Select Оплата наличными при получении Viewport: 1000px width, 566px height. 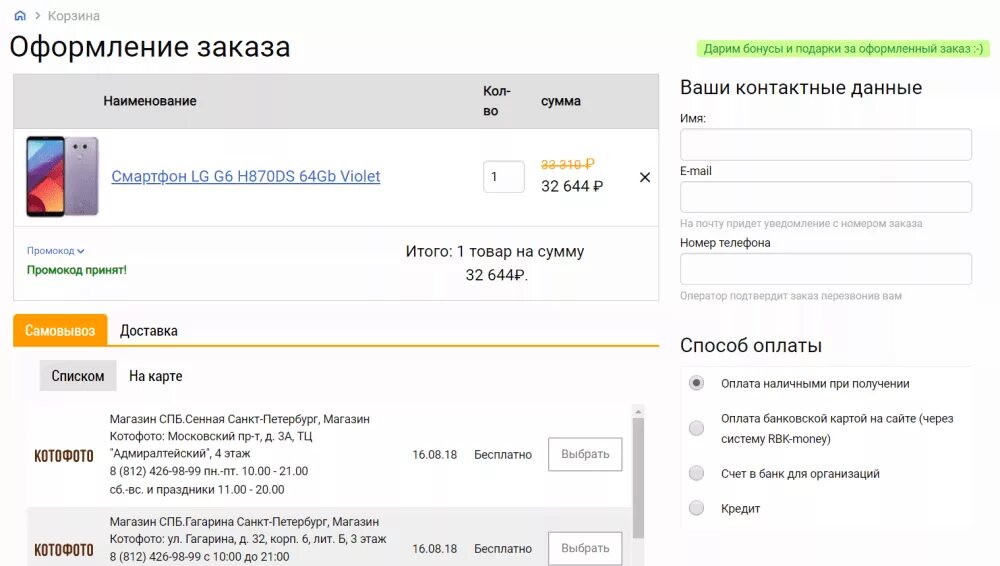click(x=696, y=383)
